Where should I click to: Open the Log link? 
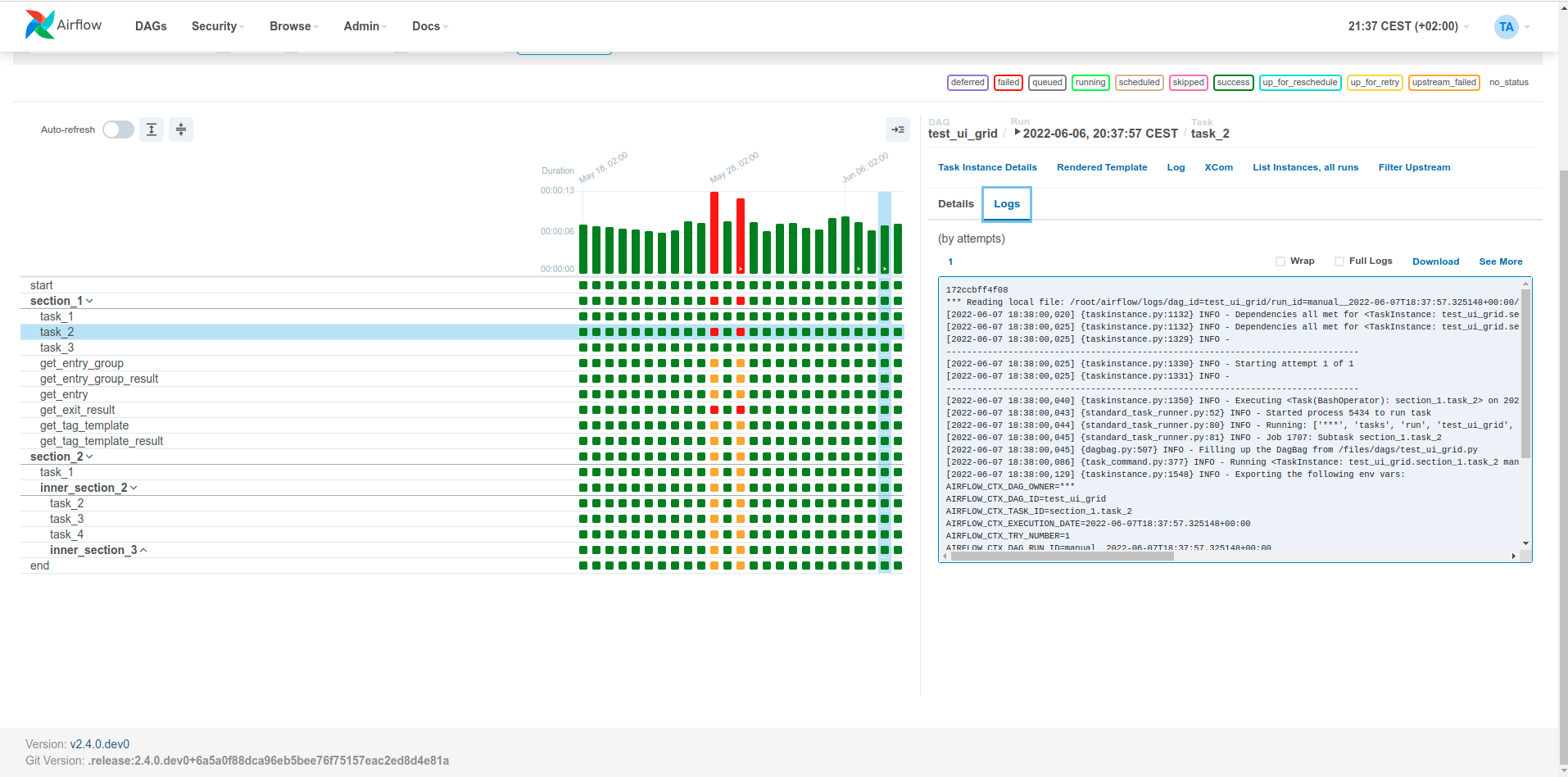click(x=1176, y=167)
